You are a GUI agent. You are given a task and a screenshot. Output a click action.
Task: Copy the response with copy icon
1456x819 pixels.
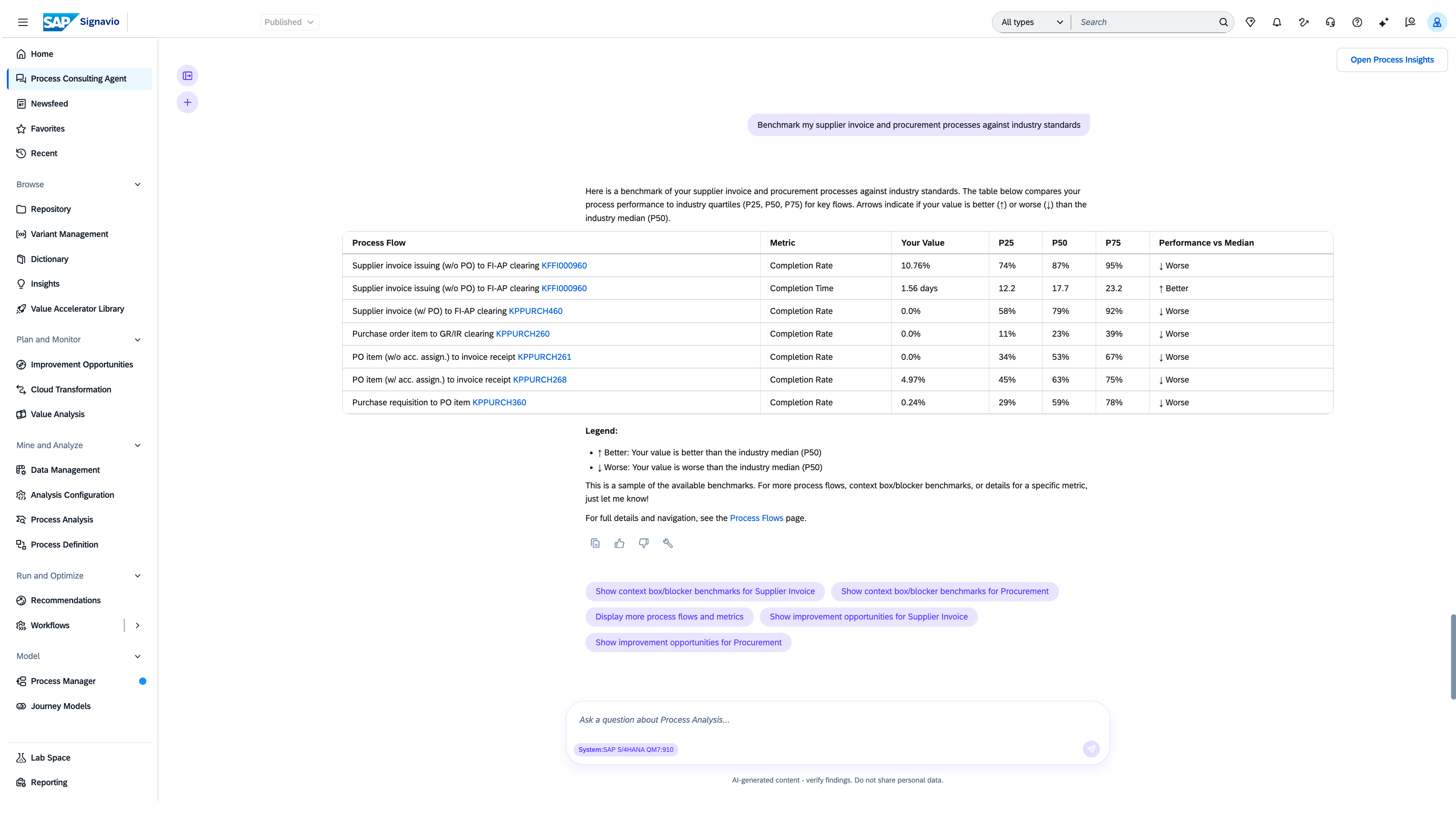595,543
